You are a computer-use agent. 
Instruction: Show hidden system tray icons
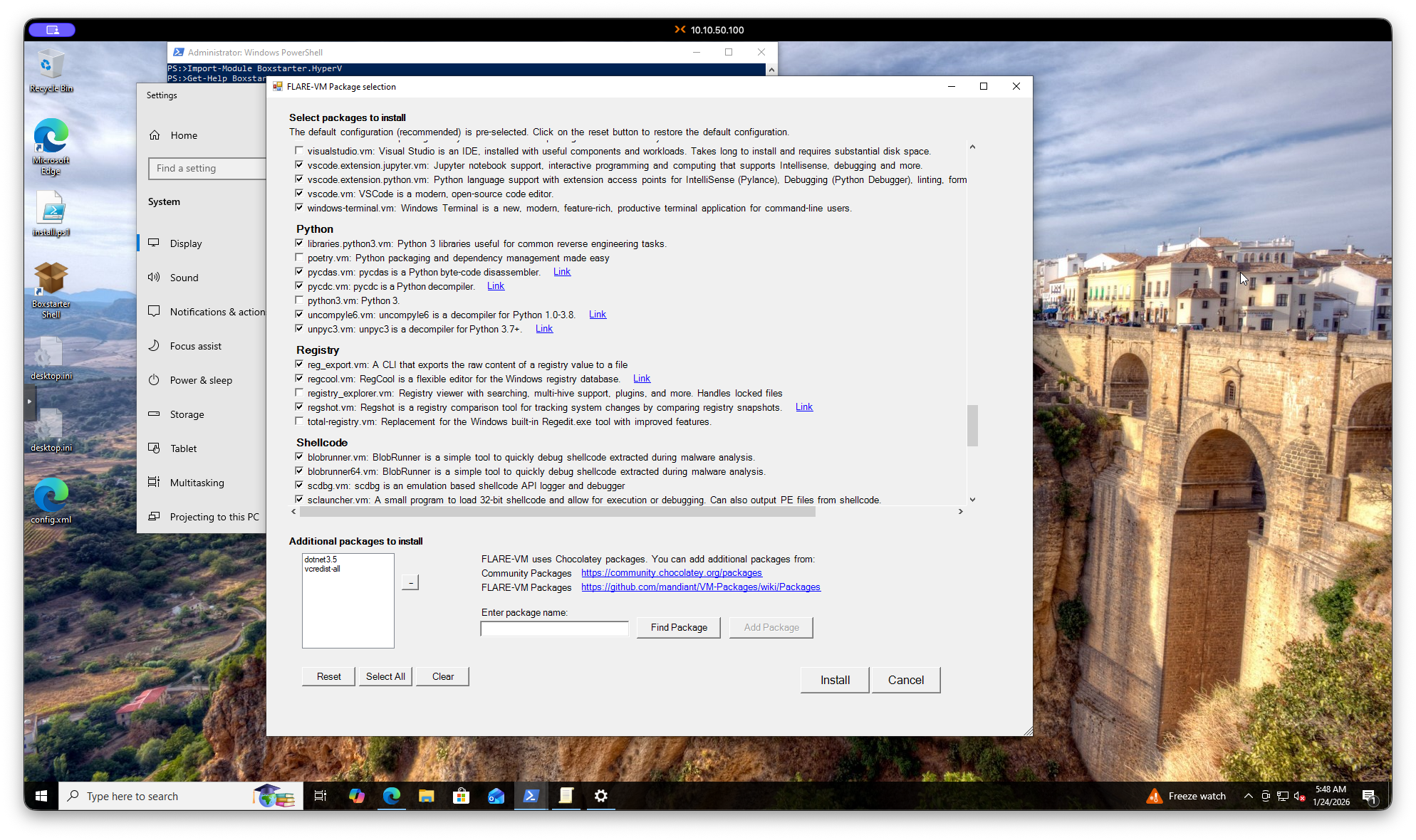(x=1248, y=796)
